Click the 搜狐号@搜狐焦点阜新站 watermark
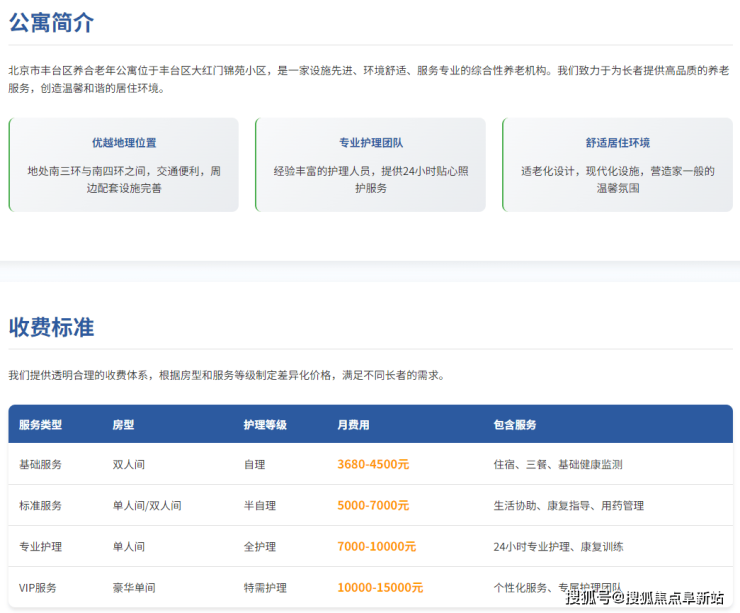Image resolution: width=740 pixels, height=613 pixels. pos(644,598)
